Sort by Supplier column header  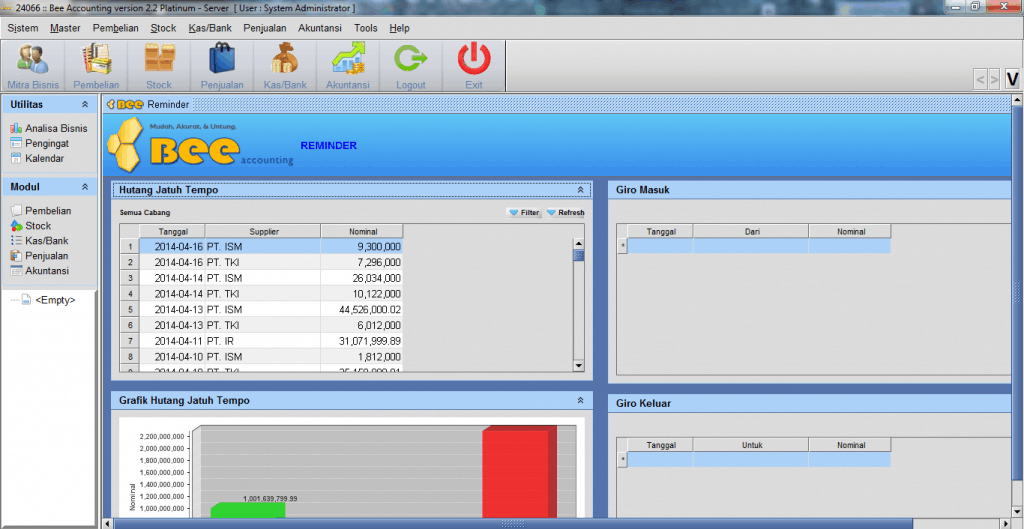[x=263, y=231]
